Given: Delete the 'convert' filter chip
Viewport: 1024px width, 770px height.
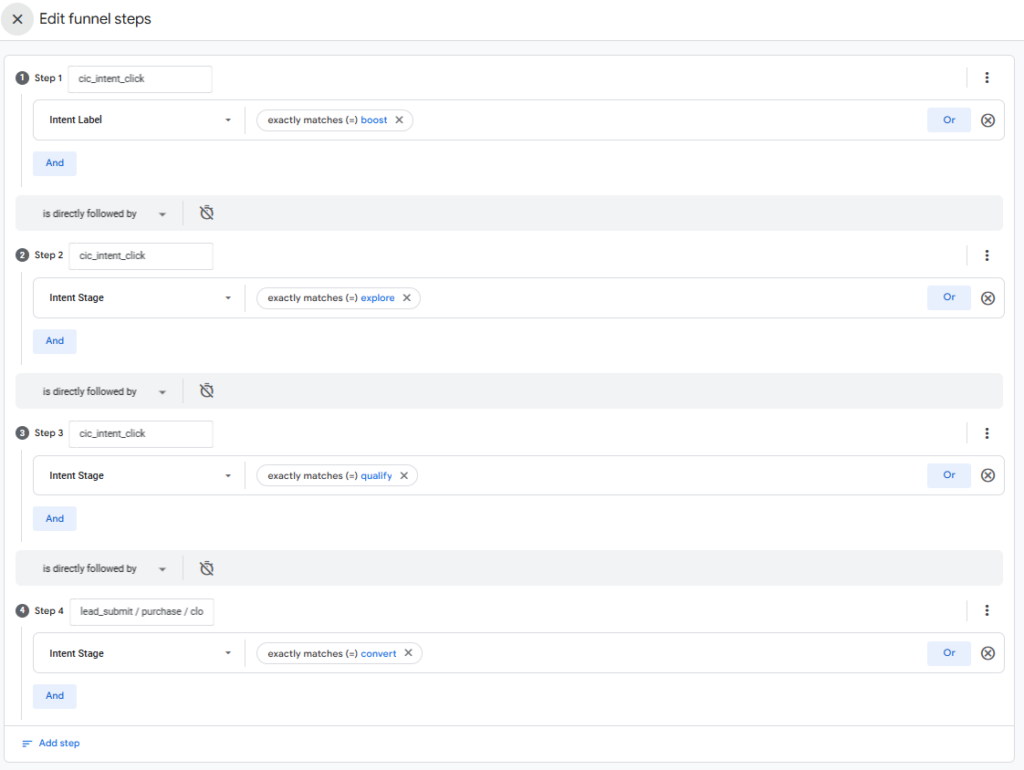Looking at the screenshot, I should pyautogui.click(x=409, y=653).
